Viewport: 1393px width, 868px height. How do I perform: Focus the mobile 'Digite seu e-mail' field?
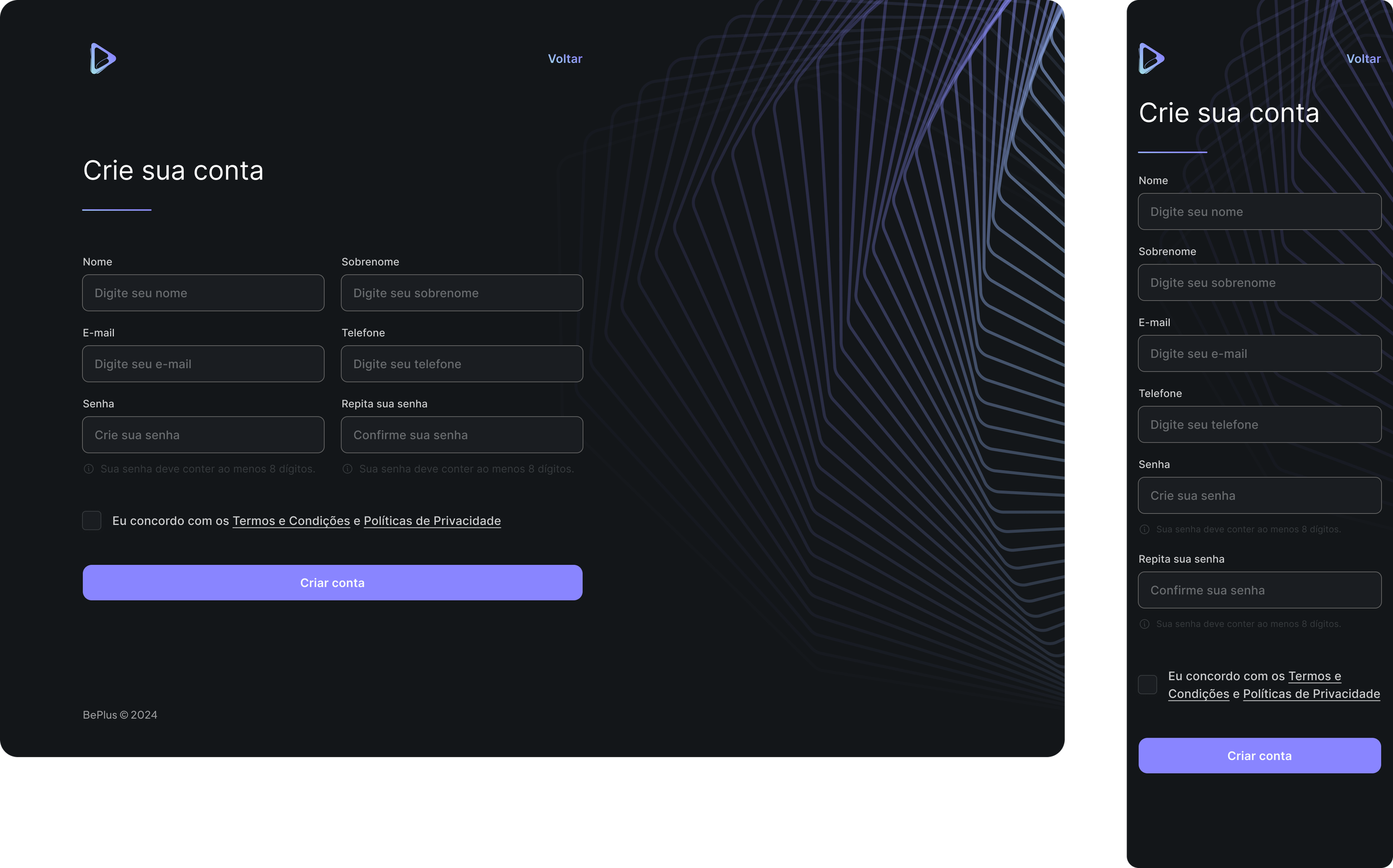tap(1260, 354)
